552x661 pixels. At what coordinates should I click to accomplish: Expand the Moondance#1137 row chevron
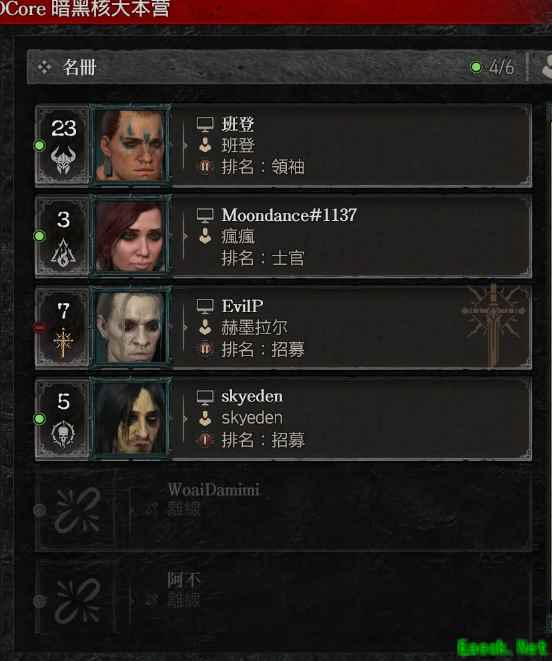coord(186,236)
